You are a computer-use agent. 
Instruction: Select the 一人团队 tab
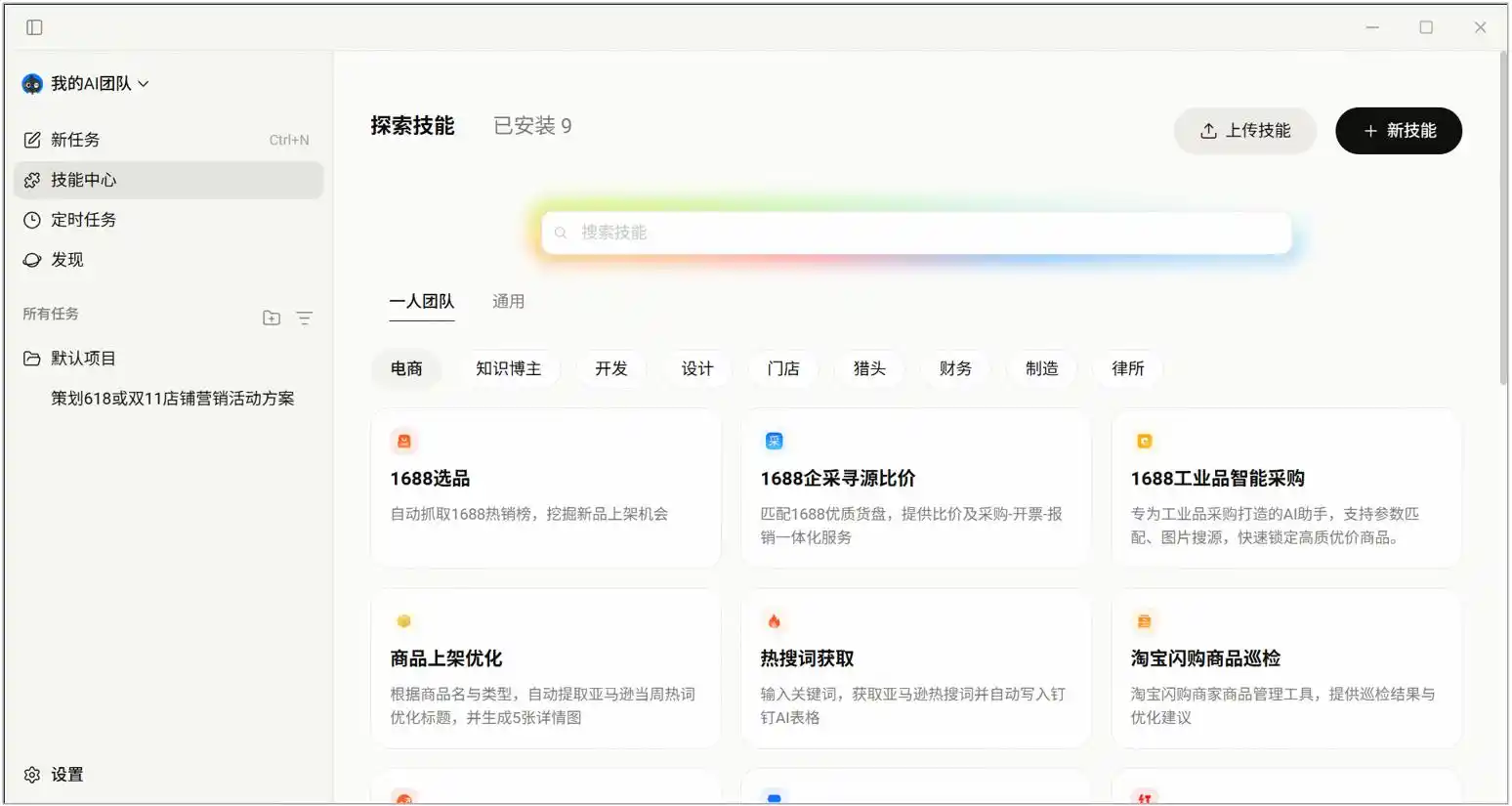[x=422, y=302]
